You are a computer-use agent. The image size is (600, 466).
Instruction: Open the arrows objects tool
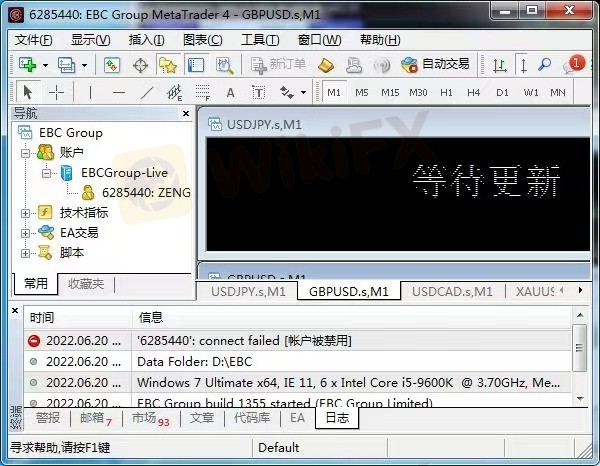(287, 92)
